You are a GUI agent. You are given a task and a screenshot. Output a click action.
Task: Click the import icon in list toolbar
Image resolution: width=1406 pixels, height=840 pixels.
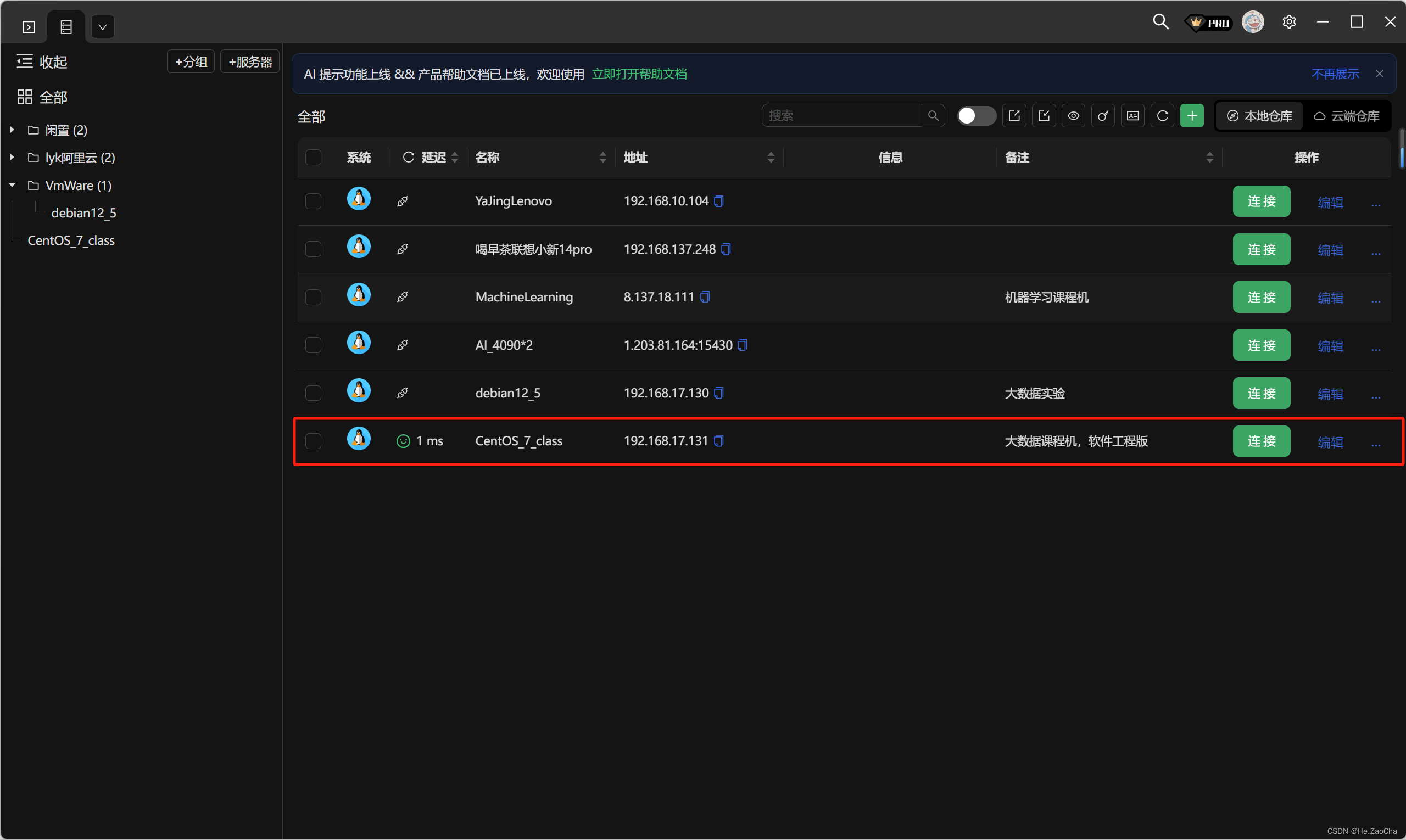tap(1044, 115)
